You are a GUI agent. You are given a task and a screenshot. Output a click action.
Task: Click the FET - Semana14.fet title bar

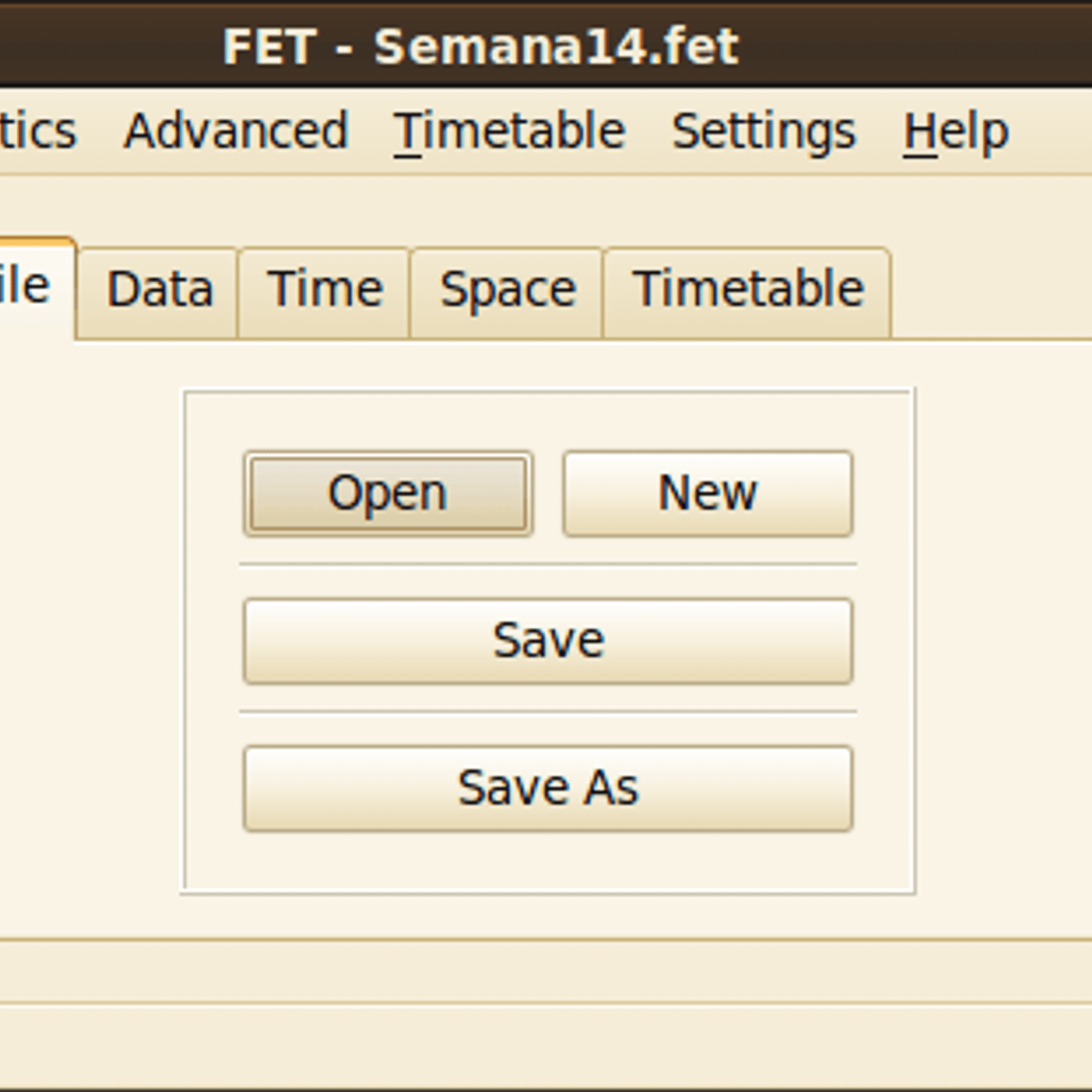[480, 45]
